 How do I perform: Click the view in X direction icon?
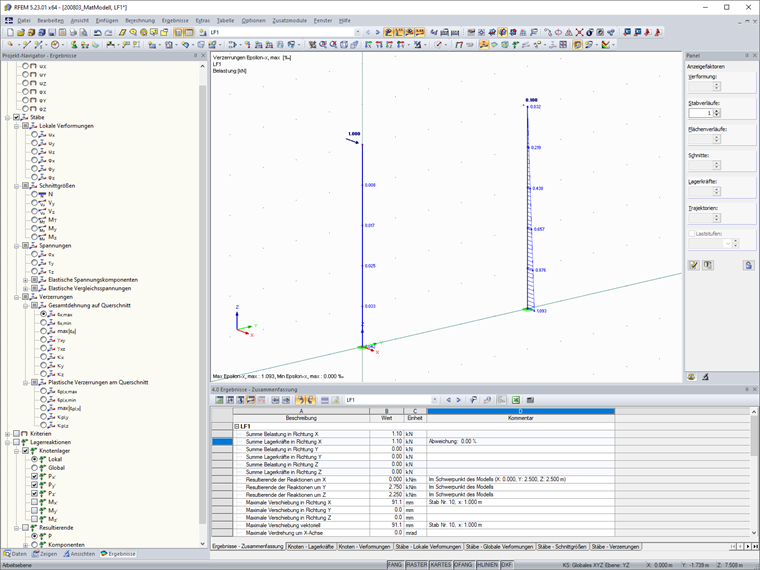pyautogui.click(x=368, y=45)
